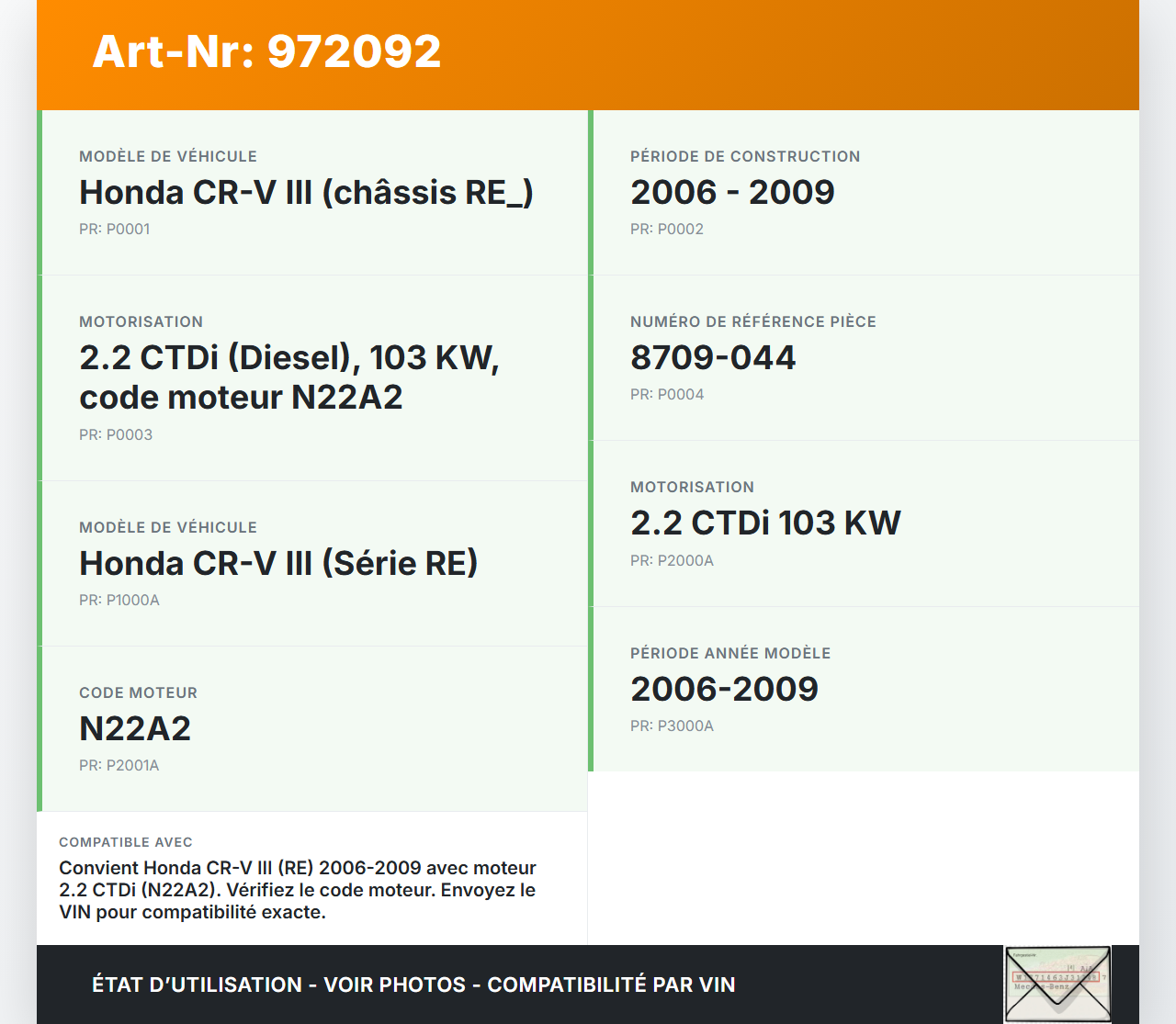
Task: Select the Honda CR-V III (Série RE) entry
Action: (x=278, y=564)
